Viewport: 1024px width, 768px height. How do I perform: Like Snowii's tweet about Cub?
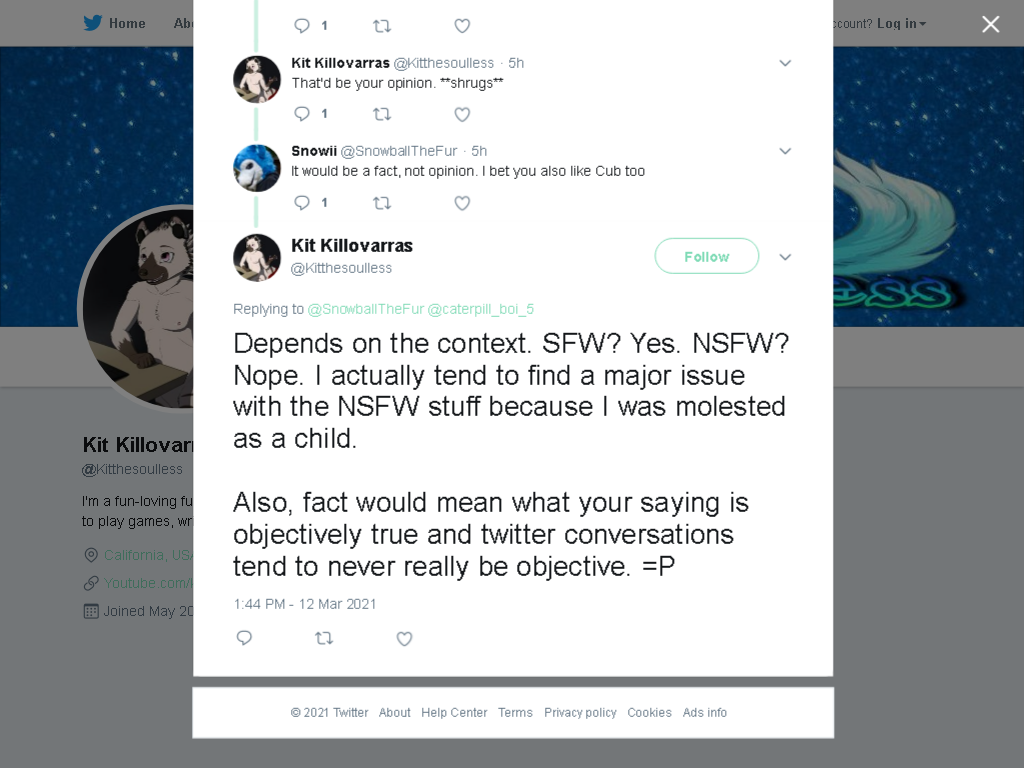(x=462, y=203)
